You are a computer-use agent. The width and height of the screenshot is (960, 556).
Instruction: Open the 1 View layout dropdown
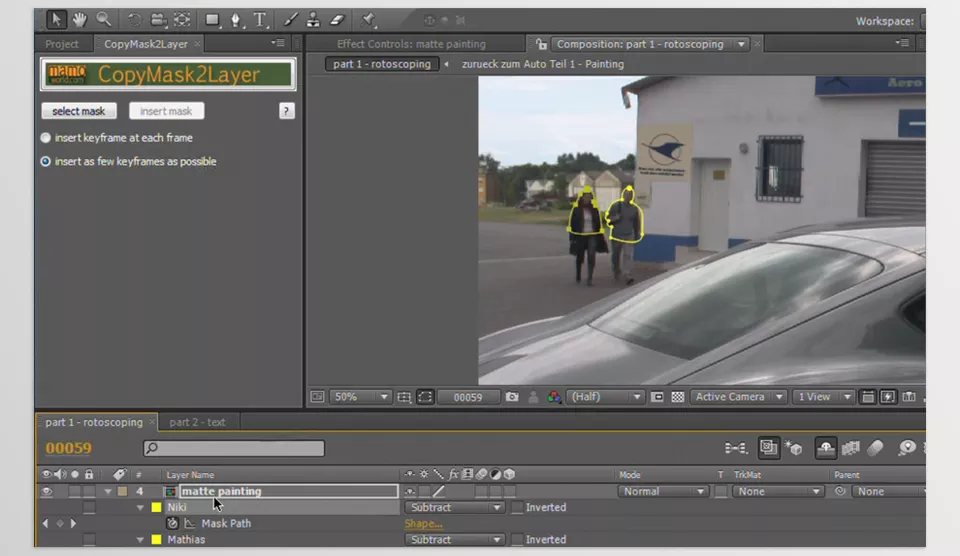coord(823,397)
